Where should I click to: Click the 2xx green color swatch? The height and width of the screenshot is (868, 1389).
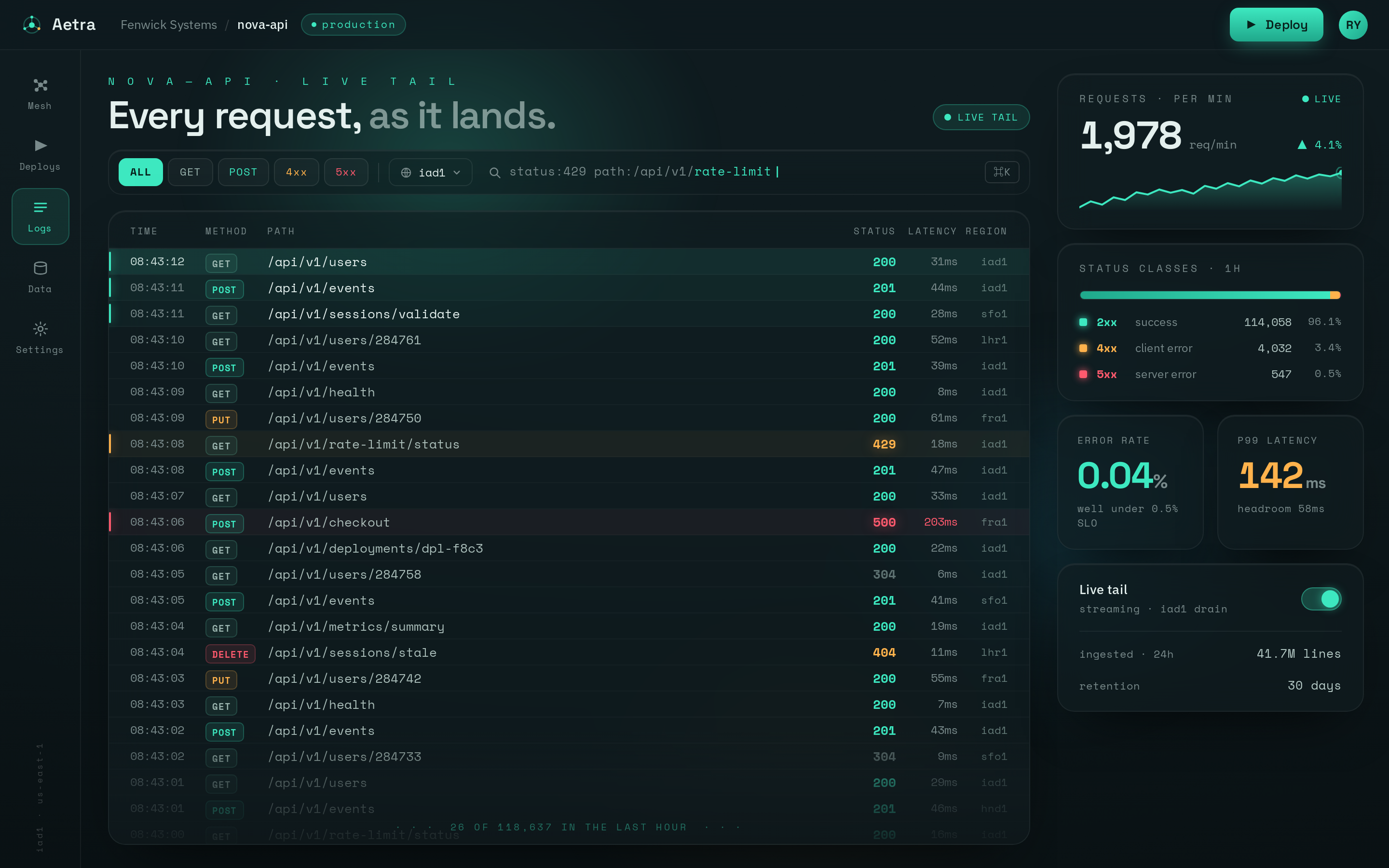point(1083,322)
